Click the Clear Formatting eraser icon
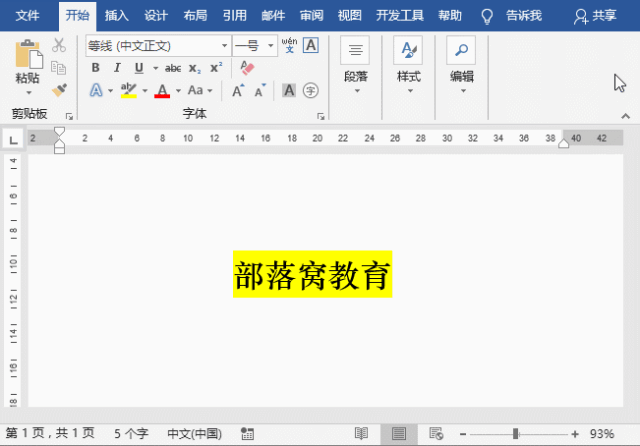Viewport: 640px width, 446px height. coord(247,68)
